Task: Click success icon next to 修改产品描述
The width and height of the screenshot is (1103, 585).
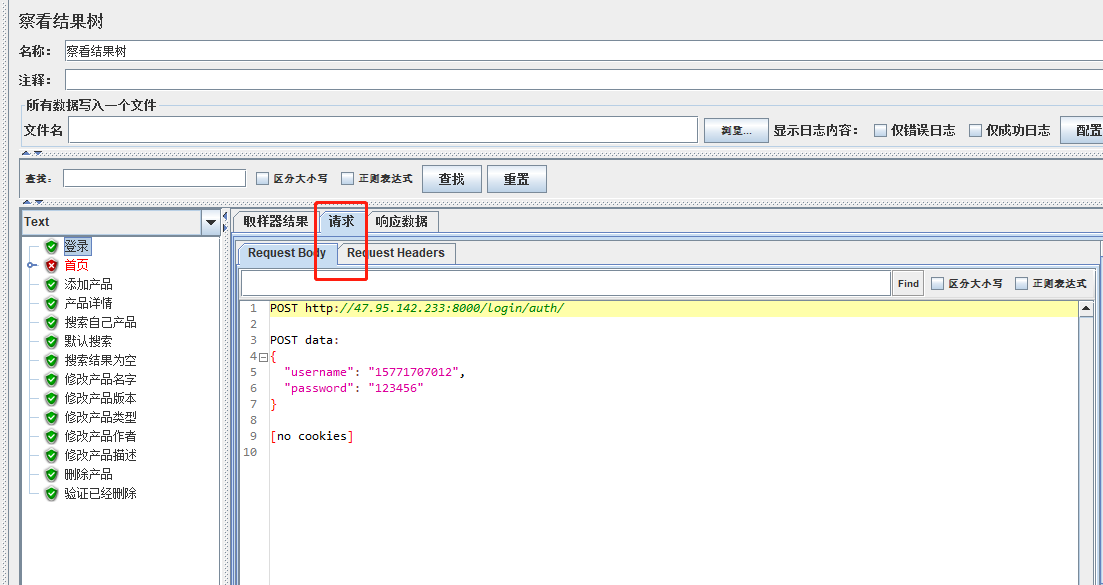Action: pyautogui.click(x=51, y=456)
